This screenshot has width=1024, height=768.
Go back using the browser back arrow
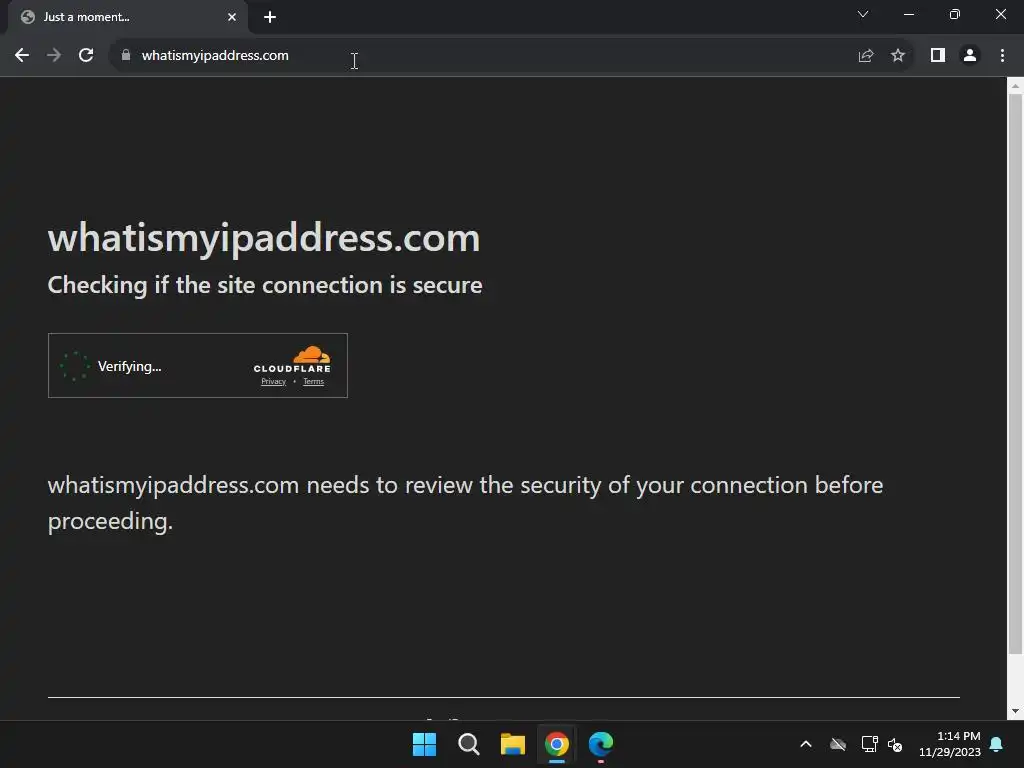click(x=22, y=56)
